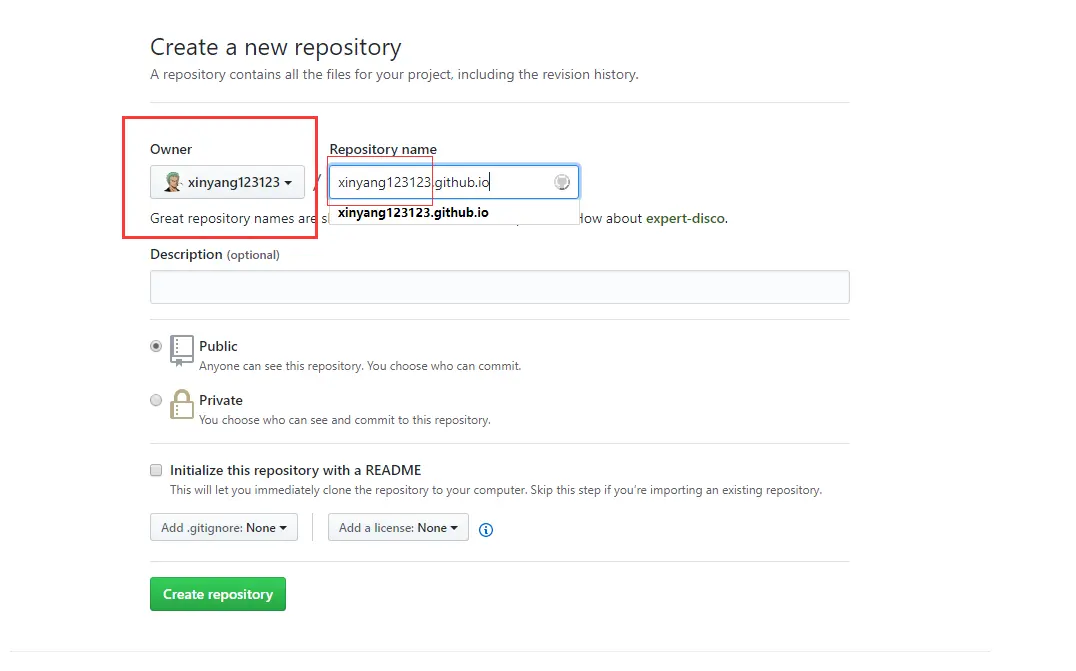The width and height of the screenshot is (1076, 671).
Task: Click the 'Private' label text
Action: (x=221, y=400)
